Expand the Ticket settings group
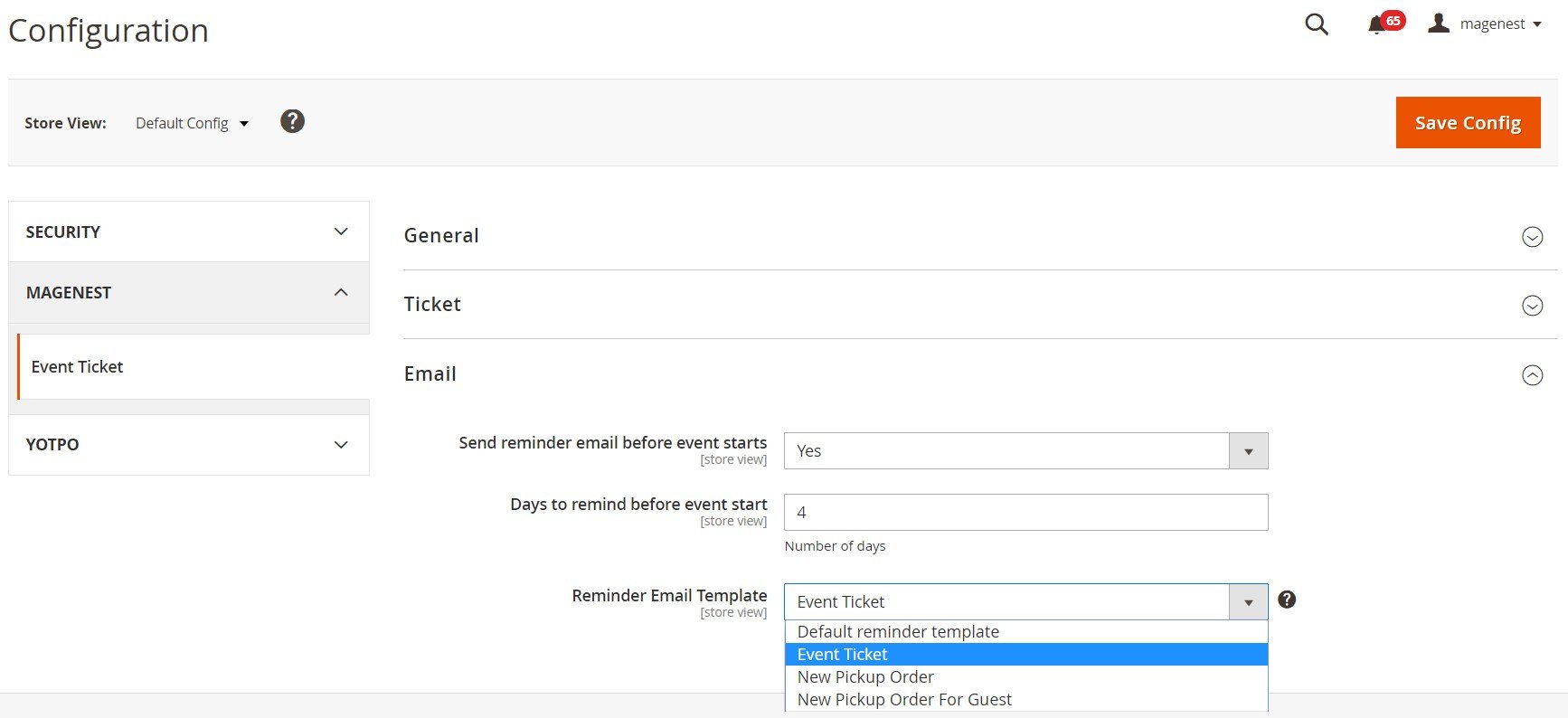Screen dimensions: 1568x718 (x=980, y=304)
